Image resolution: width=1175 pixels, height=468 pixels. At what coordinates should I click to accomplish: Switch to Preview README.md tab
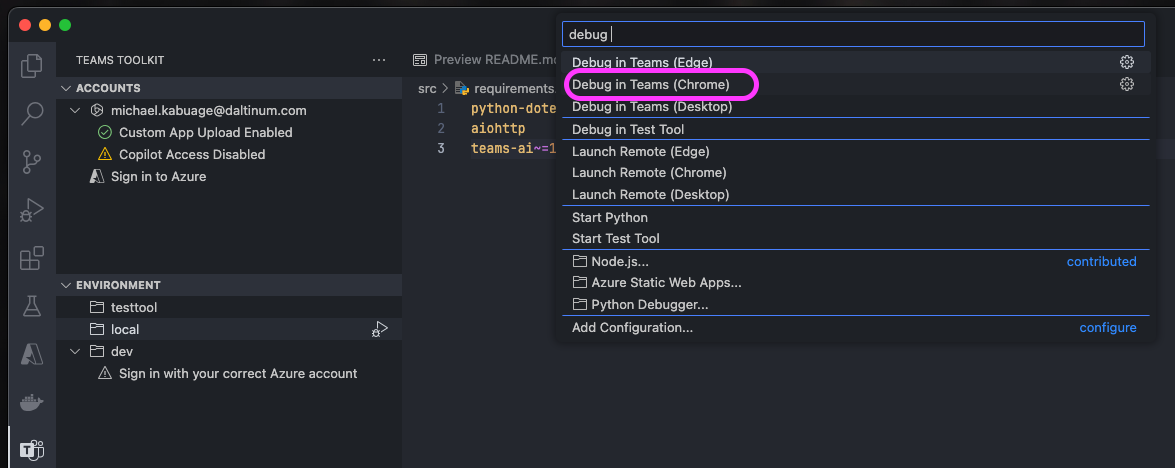(486, 60)
